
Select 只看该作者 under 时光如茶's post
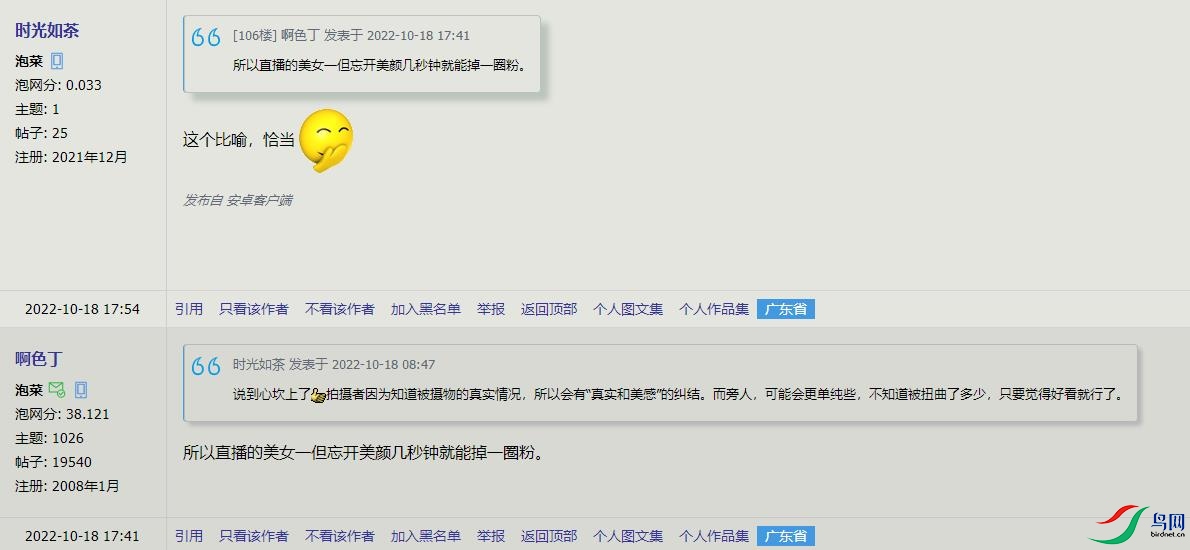click(254, 309)
